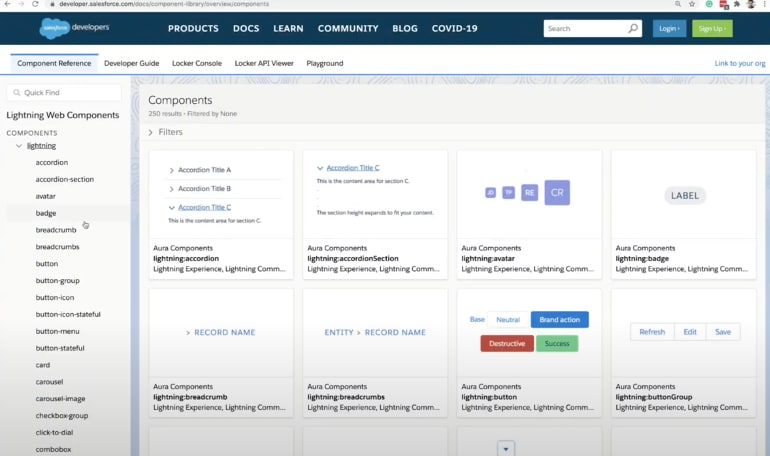Viewport: 770px width, 456px height.
Task: Click the Success button preview
Action: [557, 344]
